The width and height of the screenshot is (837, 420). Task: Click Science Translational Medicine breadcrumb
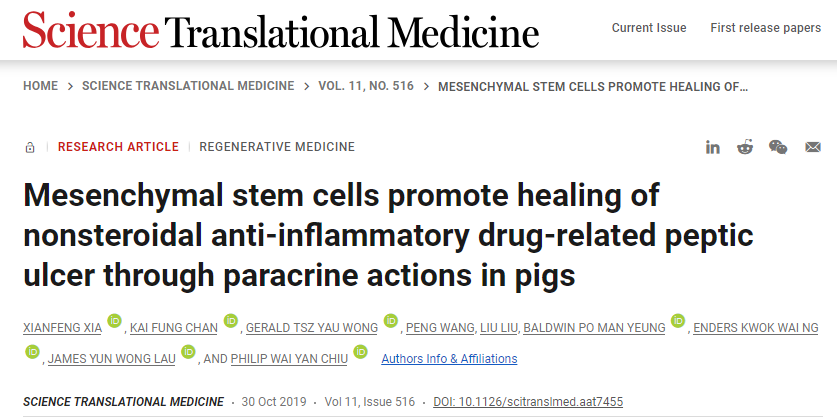(x=188, y=86)
